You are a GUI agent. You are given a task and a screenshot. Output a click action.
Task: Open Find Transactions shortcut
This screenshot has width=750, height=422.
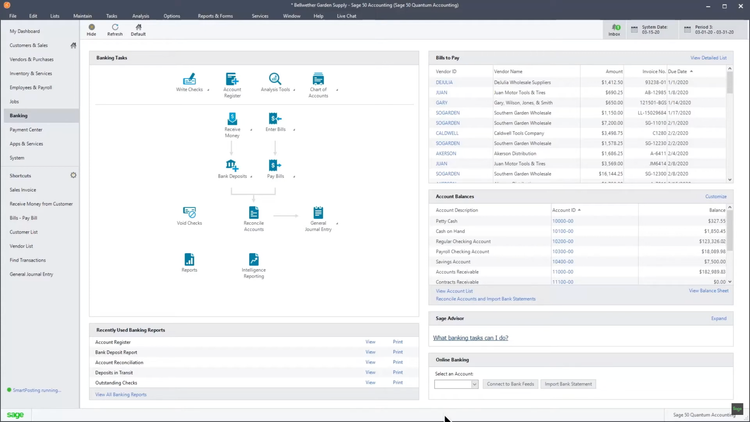pyautogui.click(x=28, y=260)
